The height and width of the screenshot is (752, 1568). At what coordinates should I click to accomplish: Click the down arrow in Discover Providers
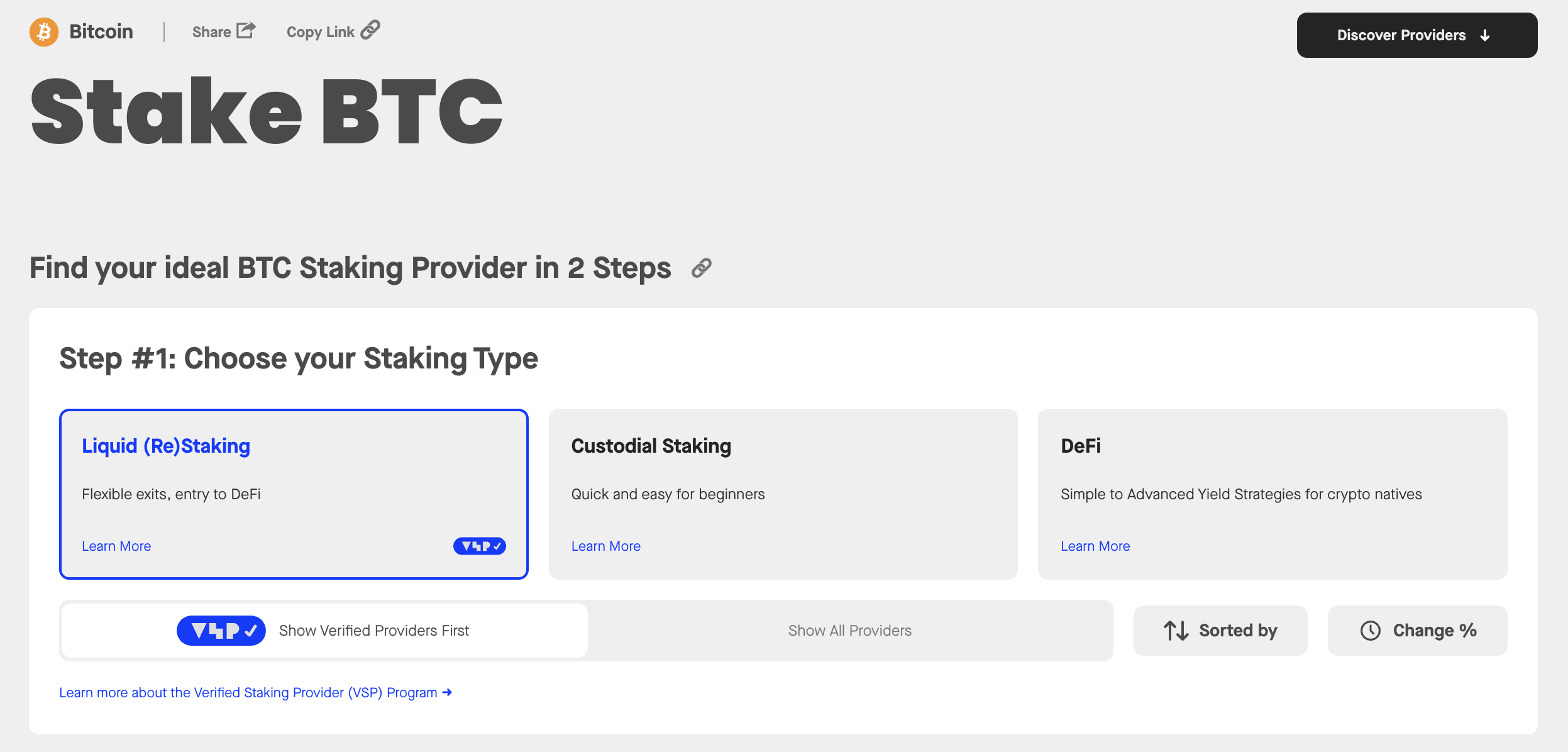(x=1485, y=36)
